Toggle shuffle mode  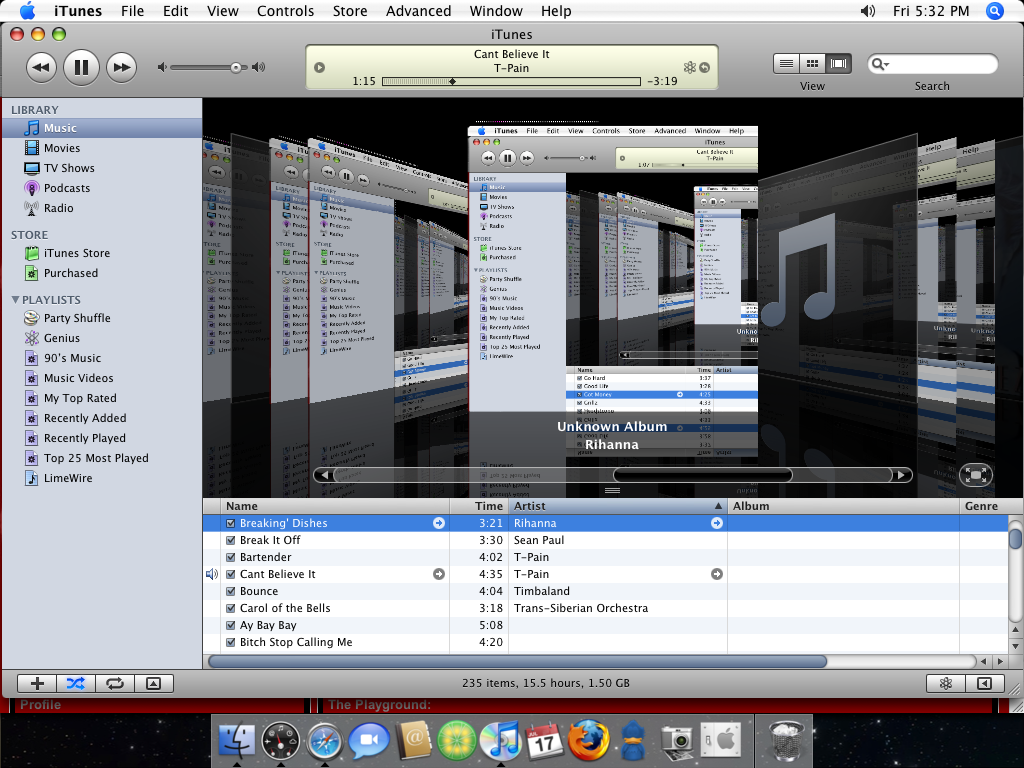[76, 683]
